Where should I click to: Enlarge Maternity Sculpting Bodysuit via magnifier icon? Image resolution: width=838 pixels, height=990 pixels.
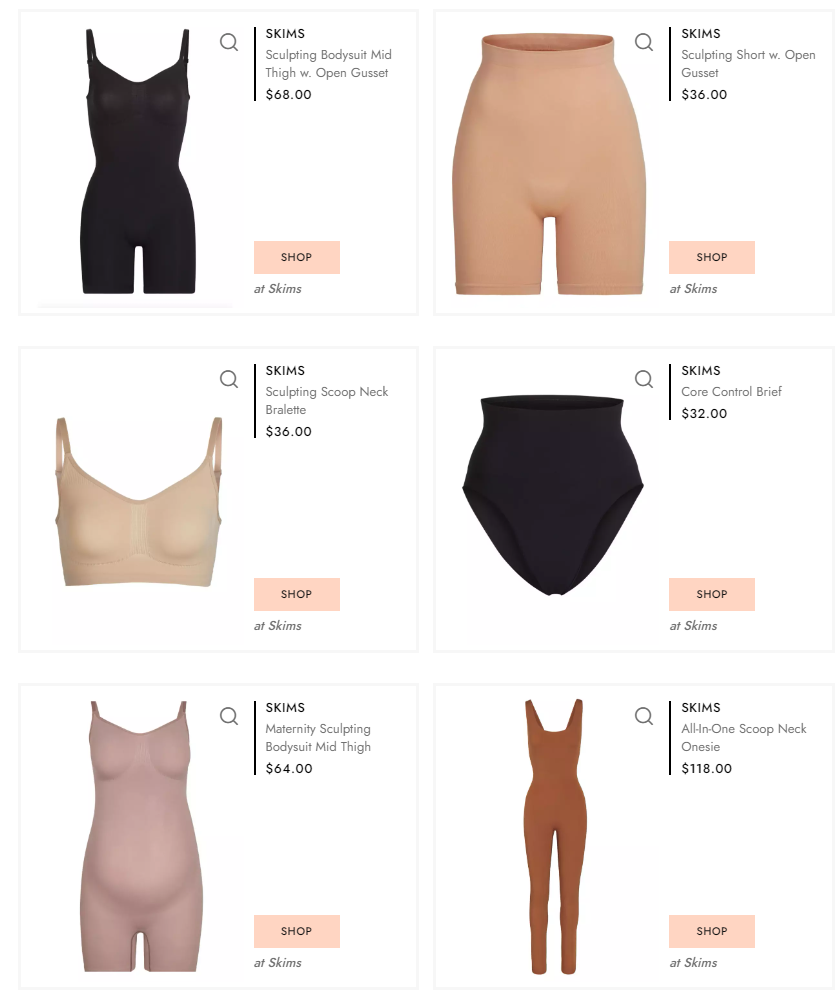[229, 717]
